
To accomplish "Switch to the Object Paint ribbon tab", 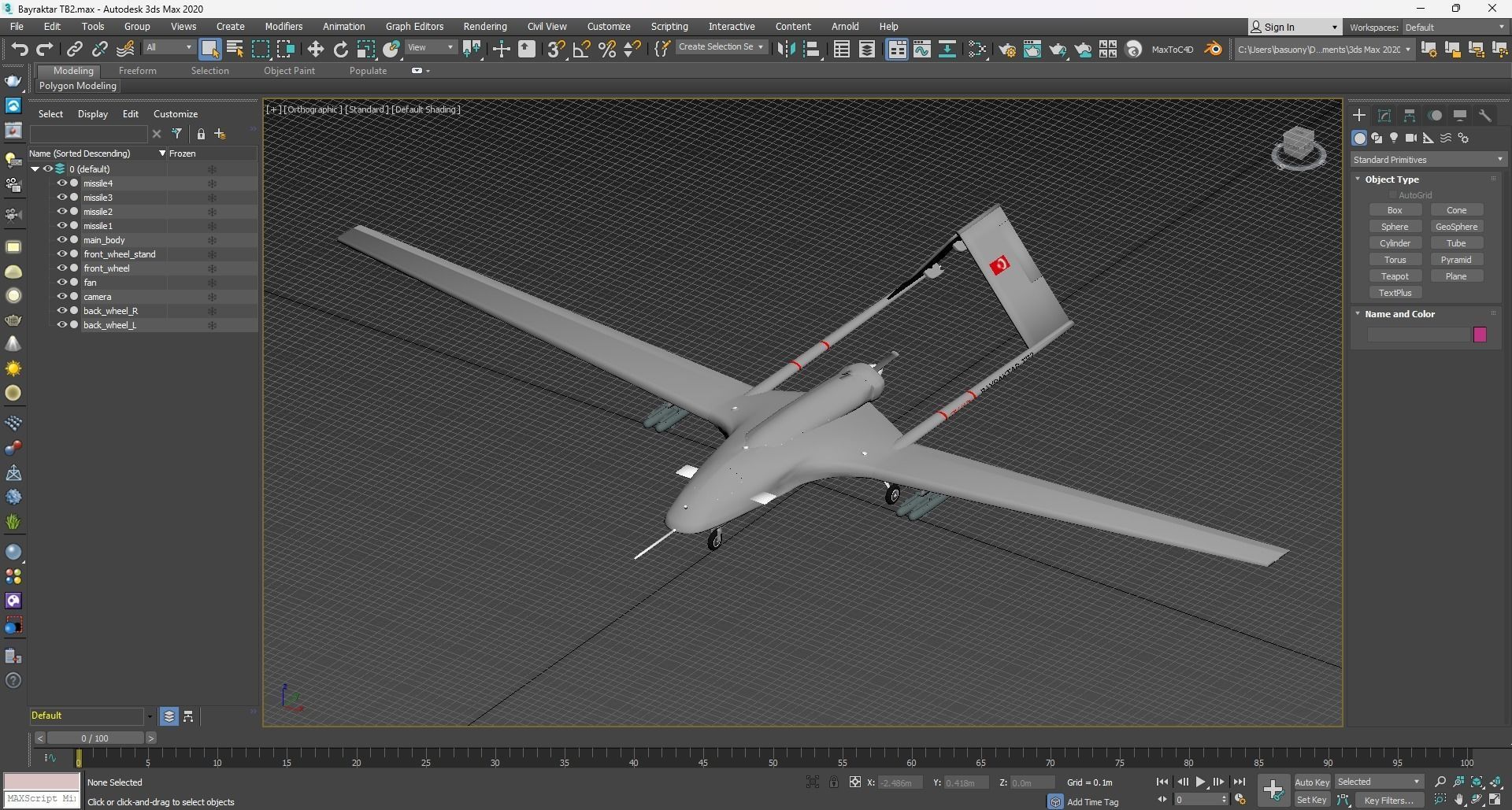I will (x=289, y=71).
